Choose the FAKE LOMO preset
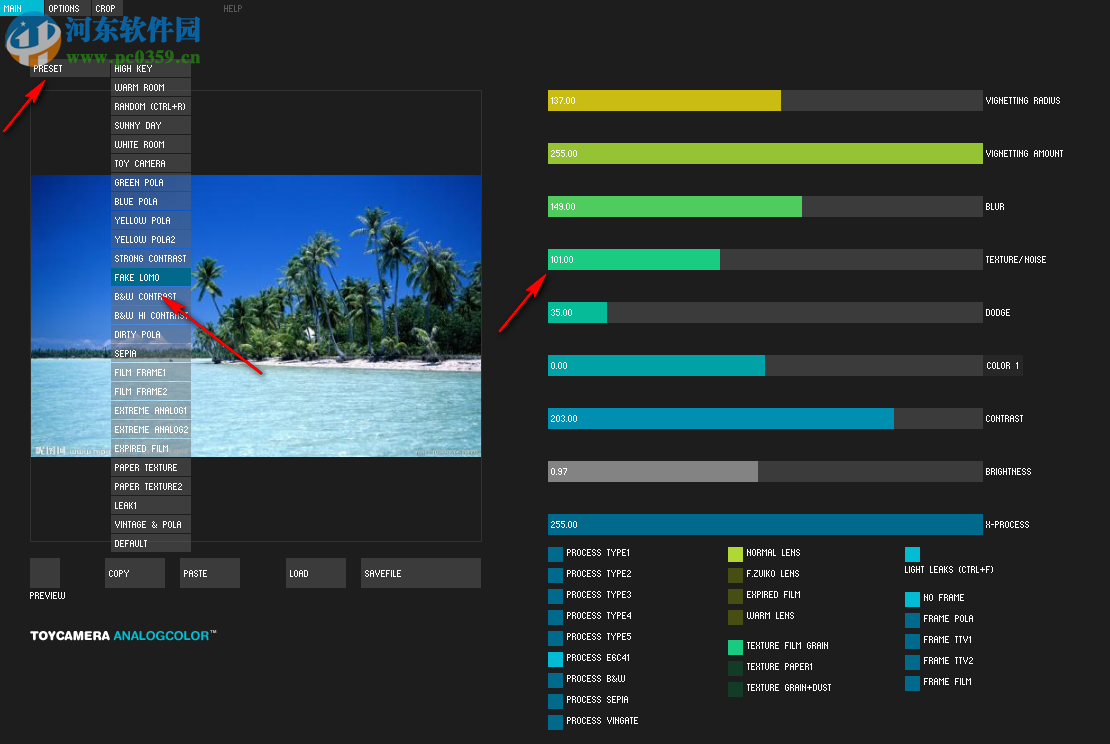This screenshot has width=1110, height=744. (151, 277)
